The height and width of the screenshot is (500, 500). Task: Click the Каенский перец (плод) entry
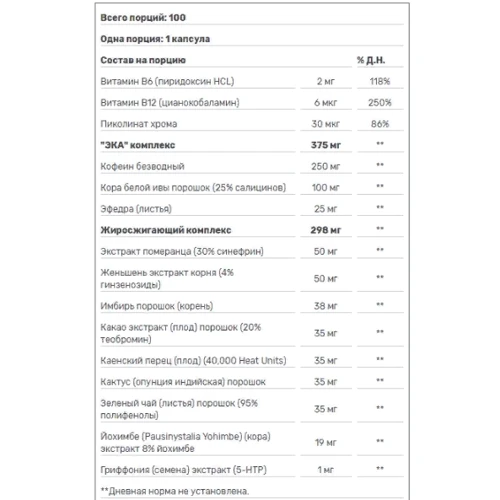(193, 361)
